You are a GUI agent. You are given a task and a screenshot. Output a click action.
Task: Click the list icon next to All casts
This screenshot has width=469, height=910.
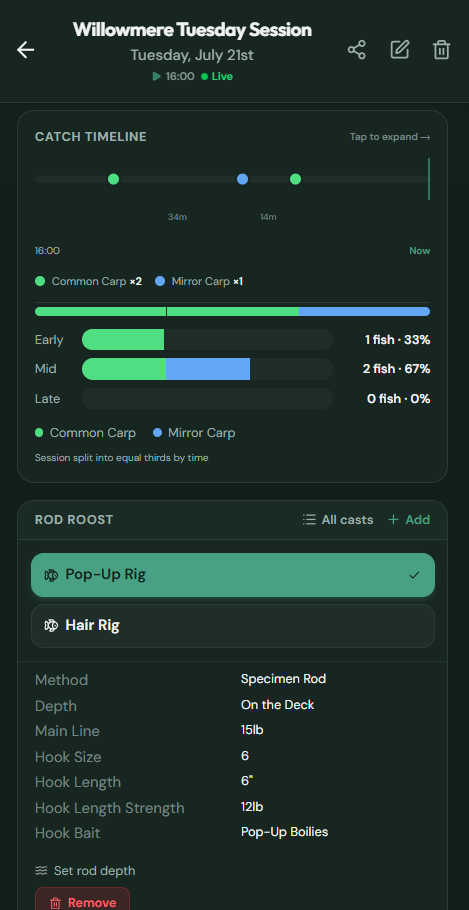click(x=309, y=519)
